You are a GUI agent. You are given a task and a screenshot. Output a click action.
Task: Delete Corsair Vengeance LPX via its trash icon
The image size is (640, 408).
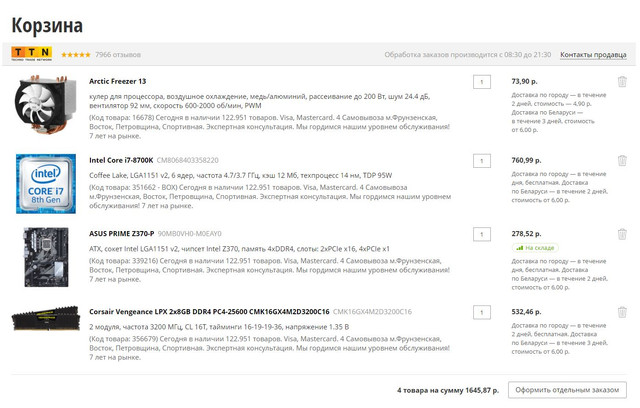click(x=622, y=312)
